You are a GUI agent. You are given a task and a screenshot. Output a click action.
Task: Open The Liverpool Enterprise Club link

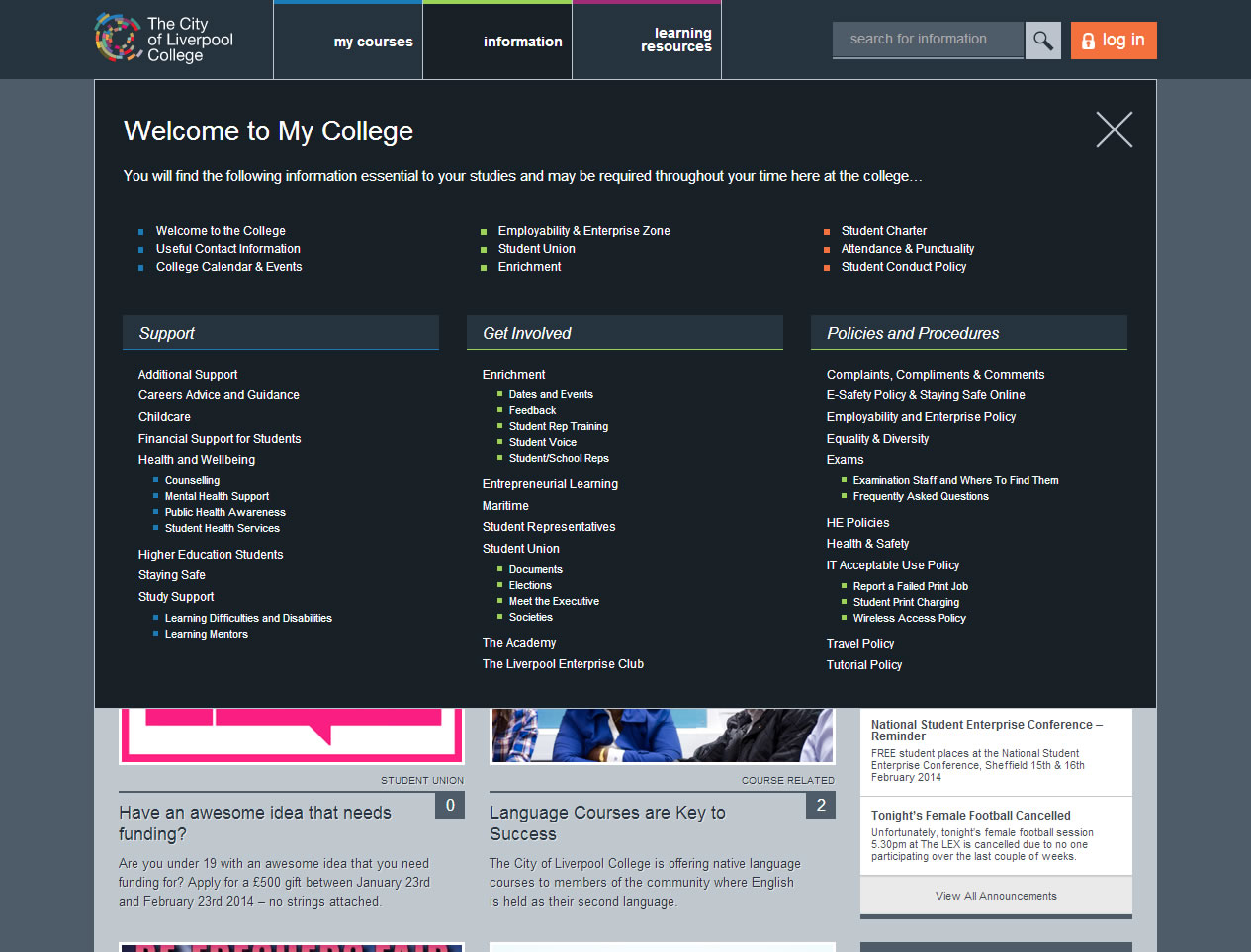click(x=563, y=664)
